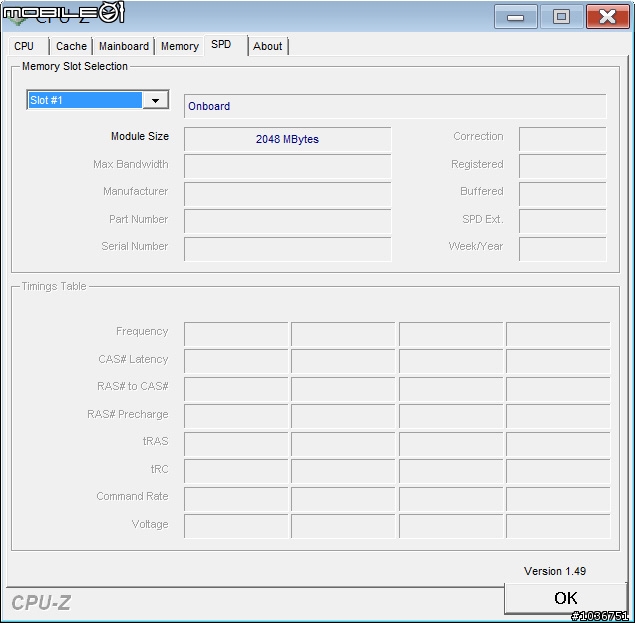Open the Mainboard tab
The image size is (635, 624).
pos(124,46)
